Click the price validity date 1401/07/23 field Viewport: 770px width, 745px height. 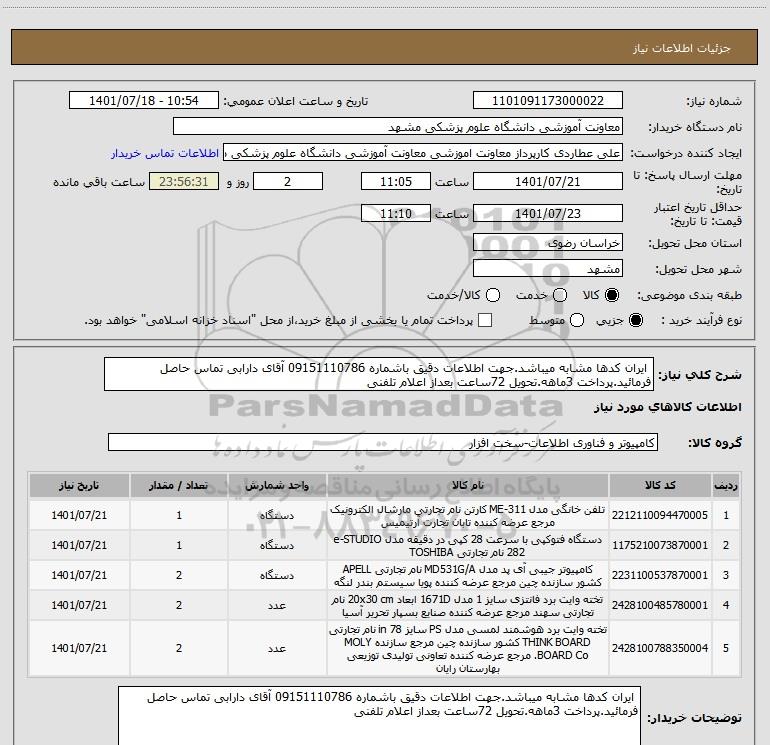pyautogui.click(x=548, y=213)
